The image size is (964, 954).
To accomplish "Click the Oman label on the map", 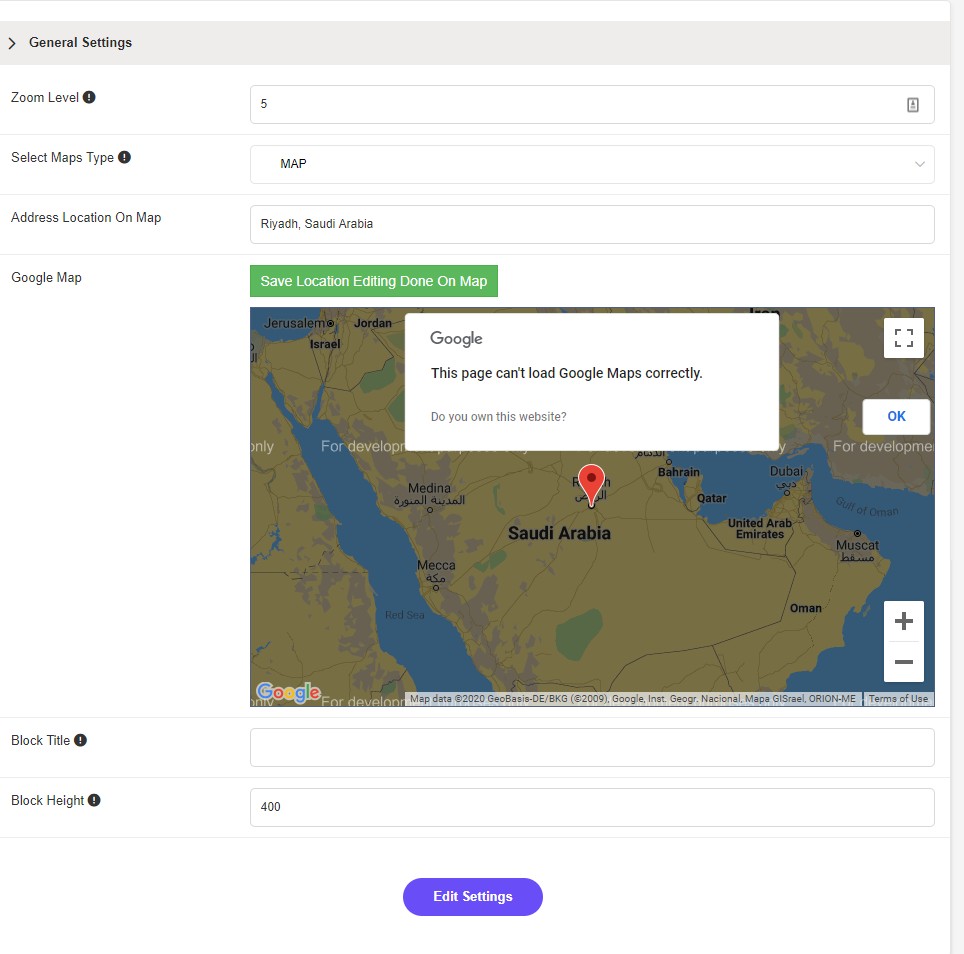I will (x=806, y=608).
